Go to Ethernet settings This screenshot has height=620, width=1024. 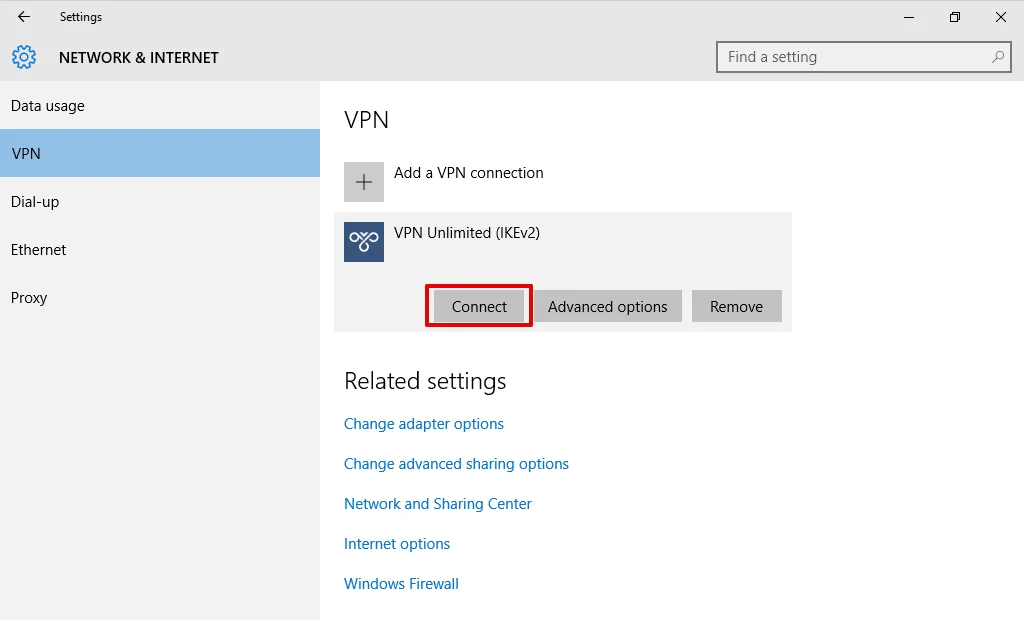point(39,250)
